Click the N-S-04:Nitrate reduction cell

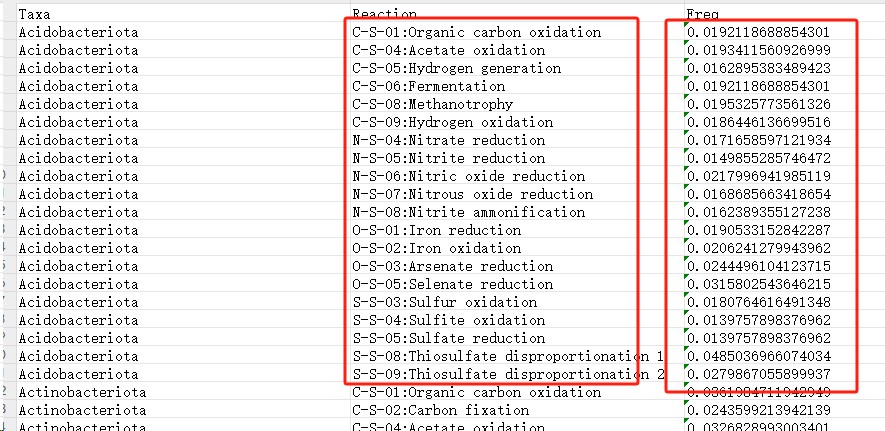click(448, 140)
